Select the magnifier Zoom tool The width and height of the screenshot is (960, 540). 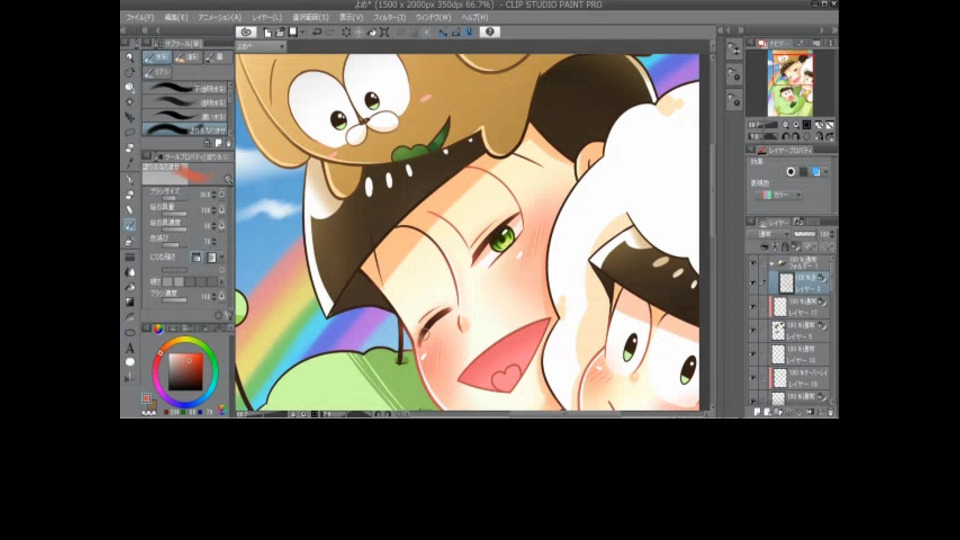[x=130, y=58]
